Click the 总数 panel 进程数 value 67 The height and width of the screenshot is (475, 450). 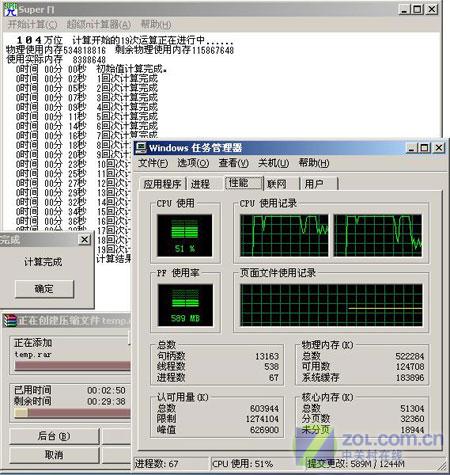coord(274,378)
